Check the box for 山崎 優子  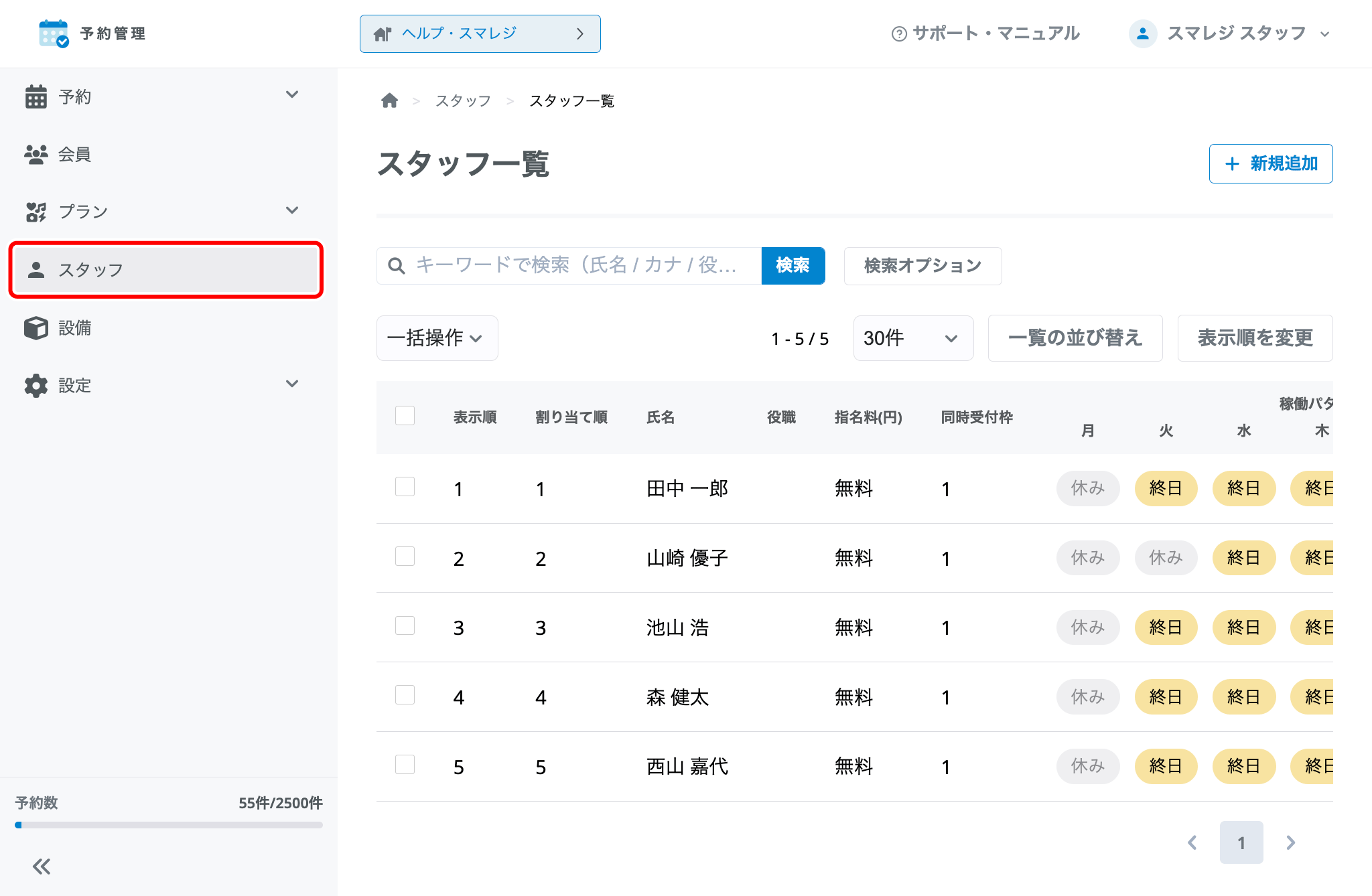click(x=405, y=556)
